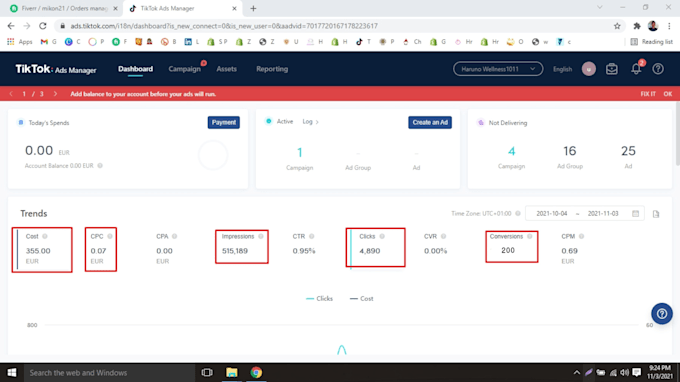Switch to the Fiverr browser tab
Screen dimensions: 680x382
(63, 8)
